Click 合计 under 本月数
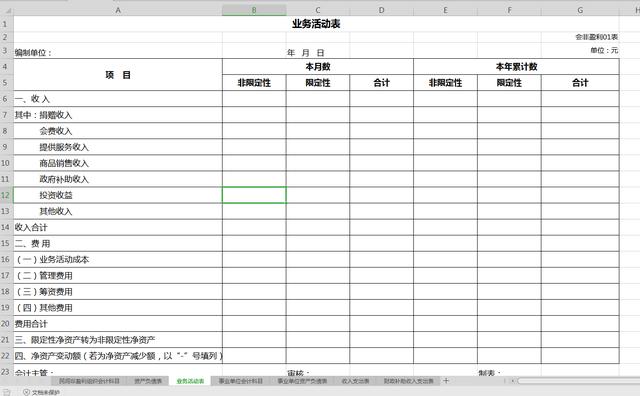Image resolution: width=640 pixels, height=396 pixels. point(381,83)
